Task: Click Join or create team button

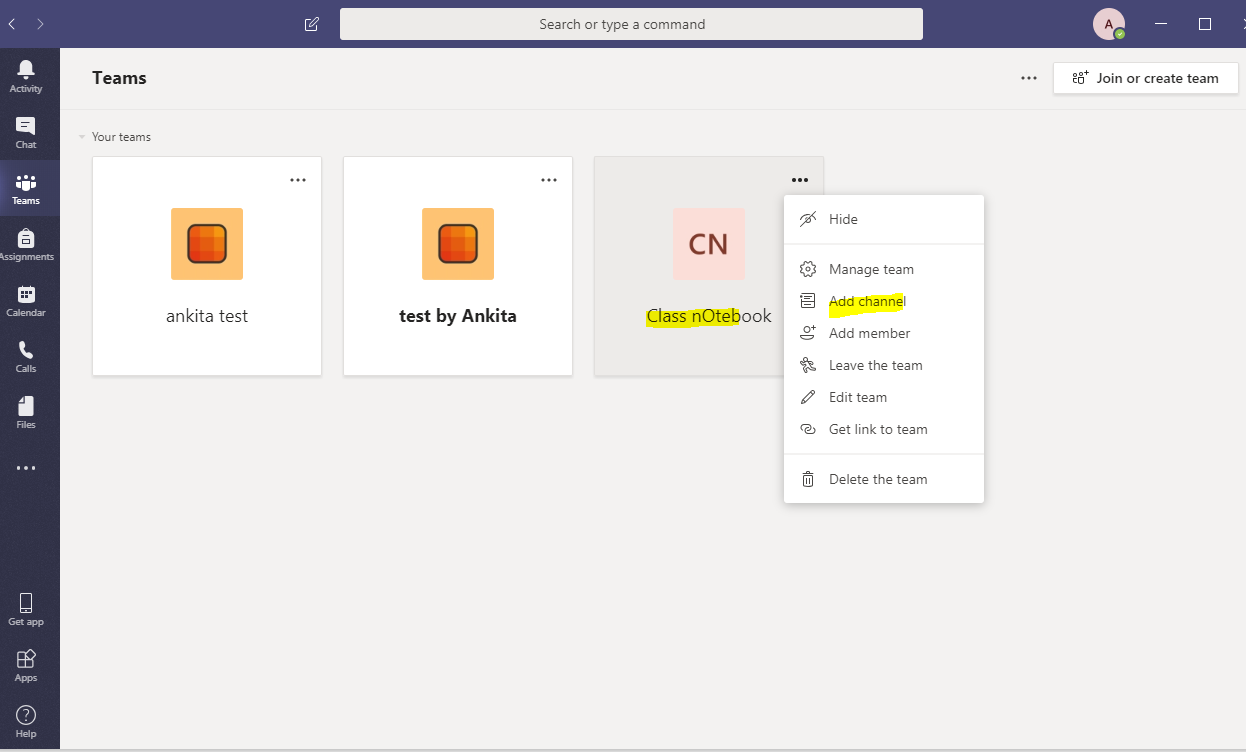Action: coord(1146,78)
